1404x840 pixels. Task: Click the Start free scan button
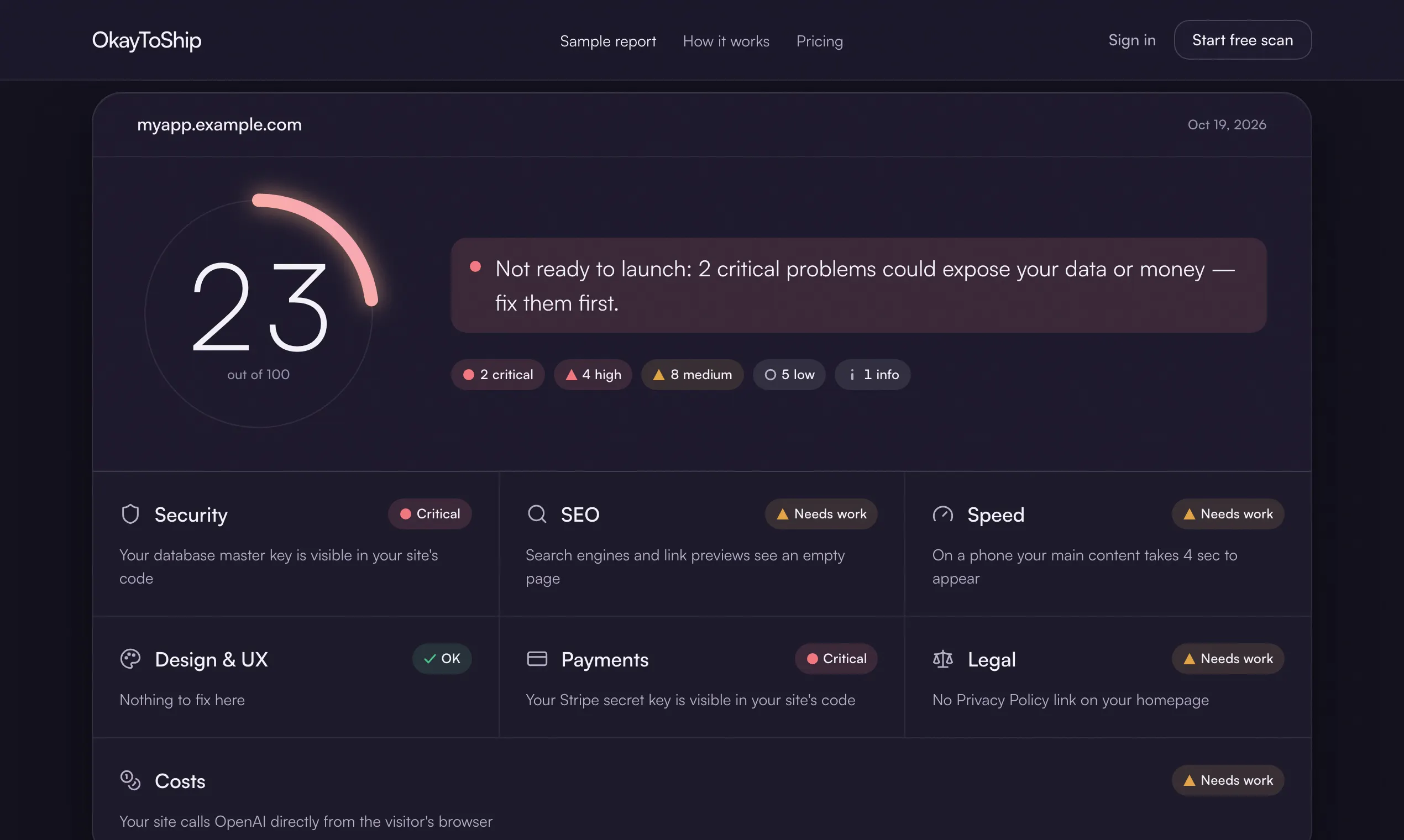1242,40
